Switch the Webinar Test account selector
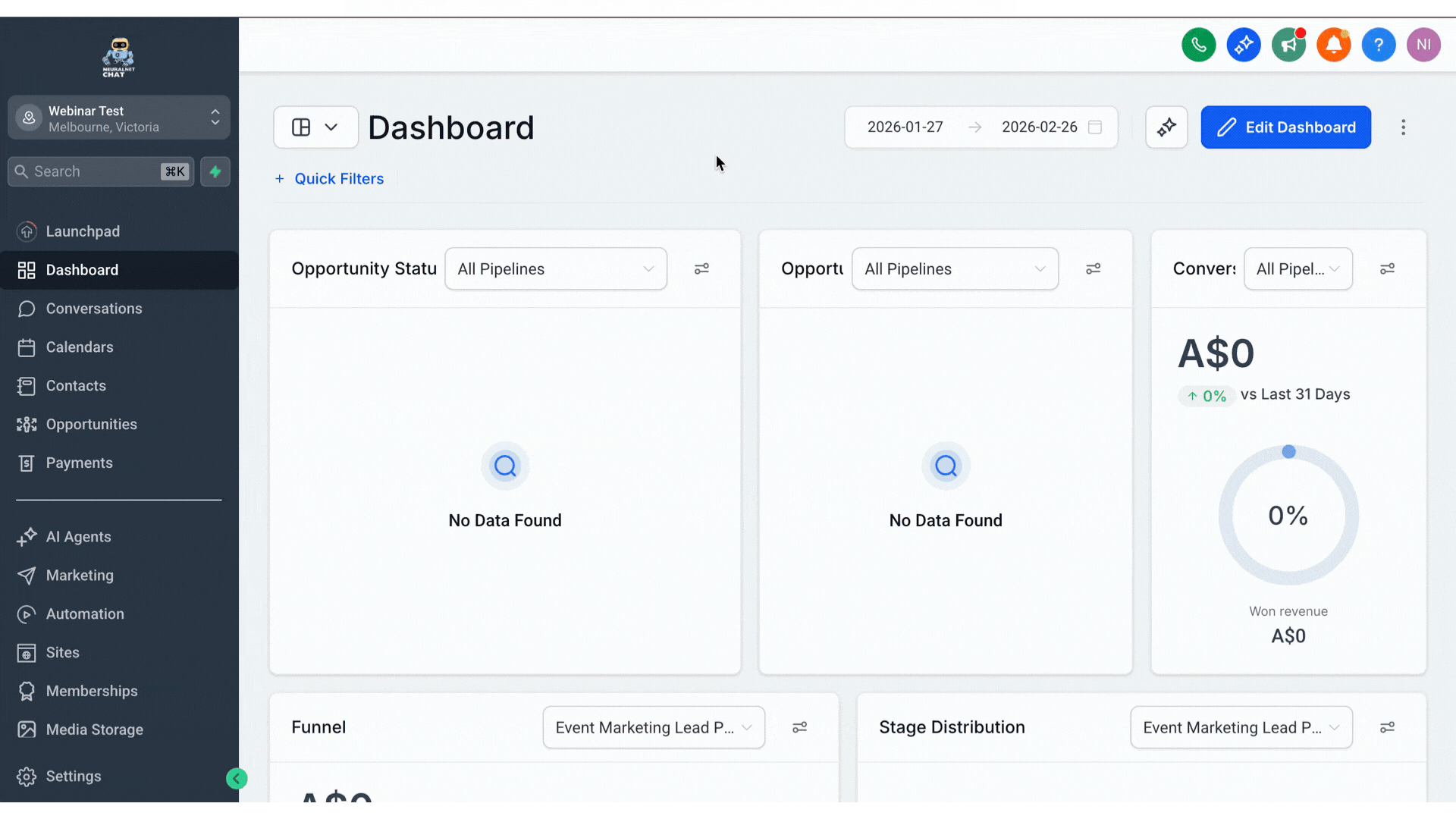This screenshot has height=819, width=1456. coord(119,118)
